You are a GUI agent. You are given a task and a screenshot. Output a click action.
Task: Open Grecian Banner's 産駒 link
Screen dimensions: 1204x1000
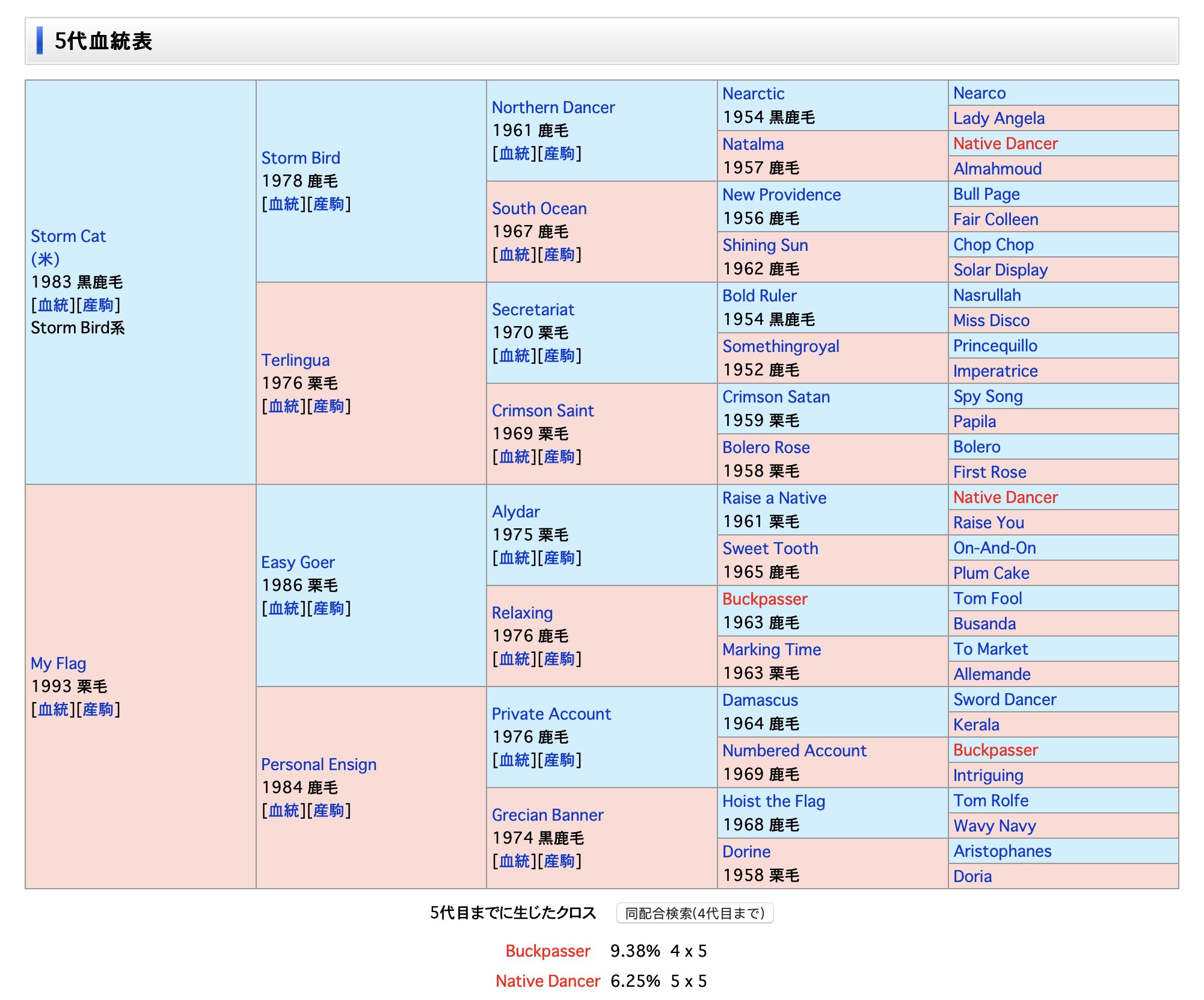click(x=559, y=862)
